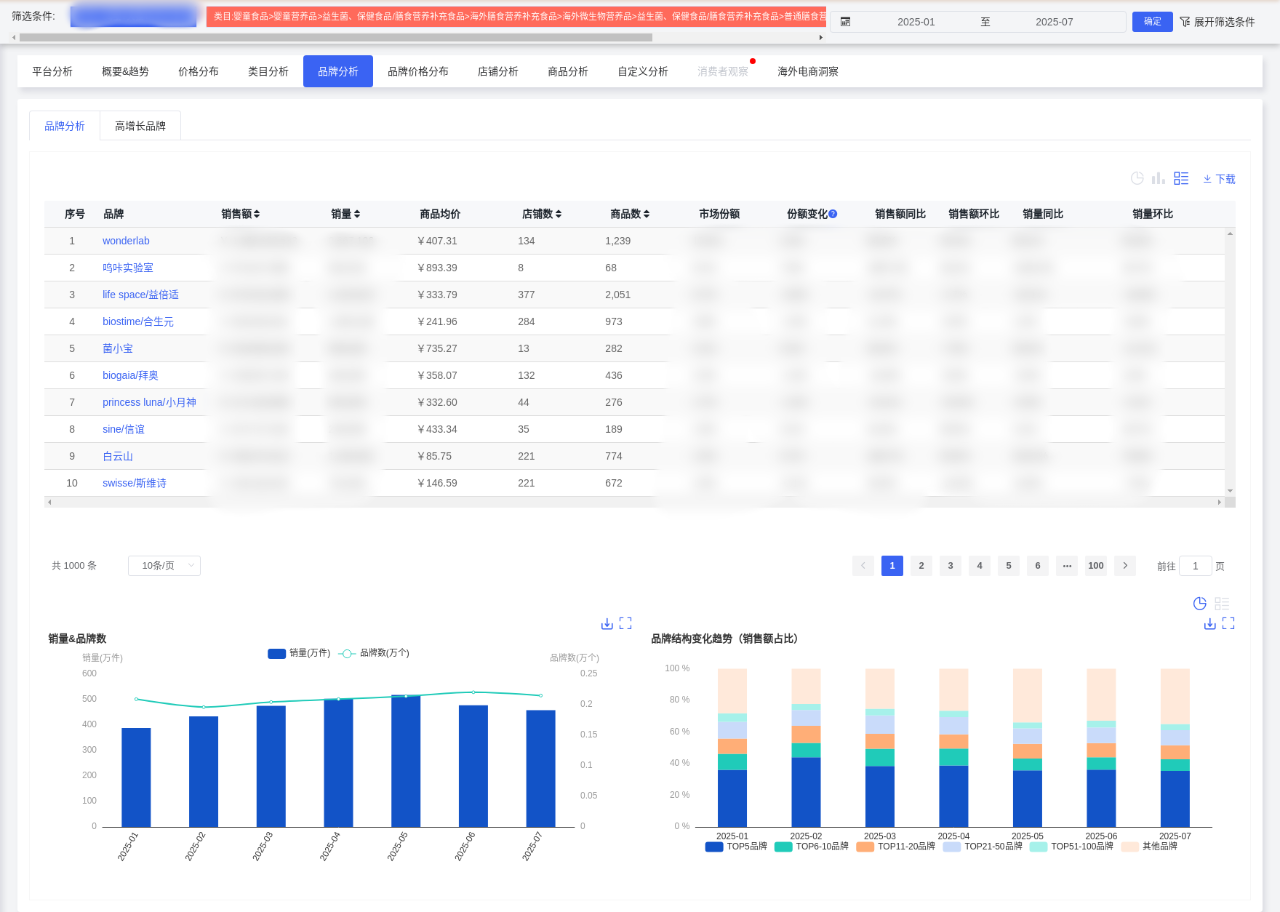Download the 销量&品牌数 chart
The width and height of the screenshot is (1280, 912).
tap(607, 623)
